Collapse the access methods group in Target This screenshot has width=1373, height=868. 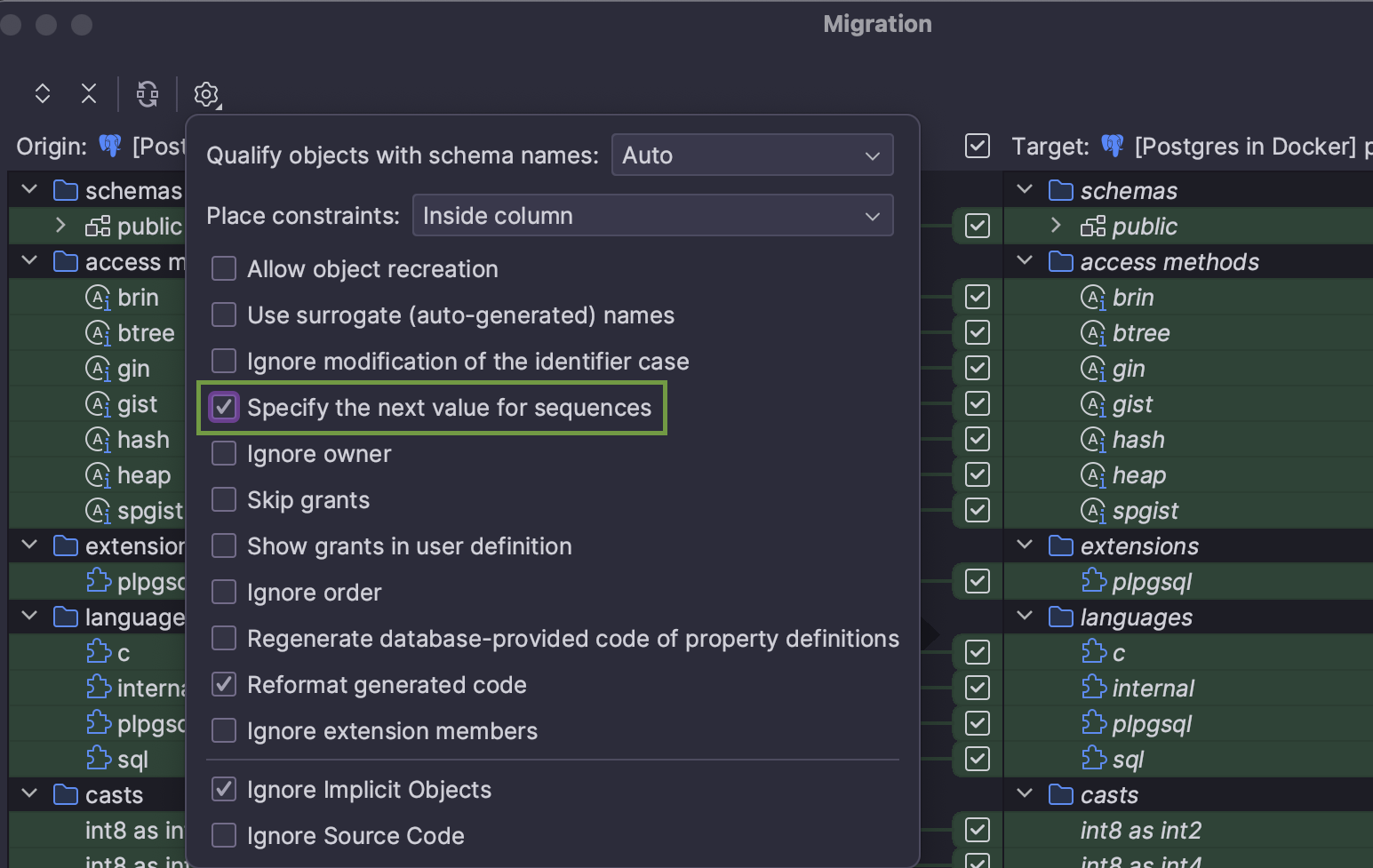[x=1024, y=261]
